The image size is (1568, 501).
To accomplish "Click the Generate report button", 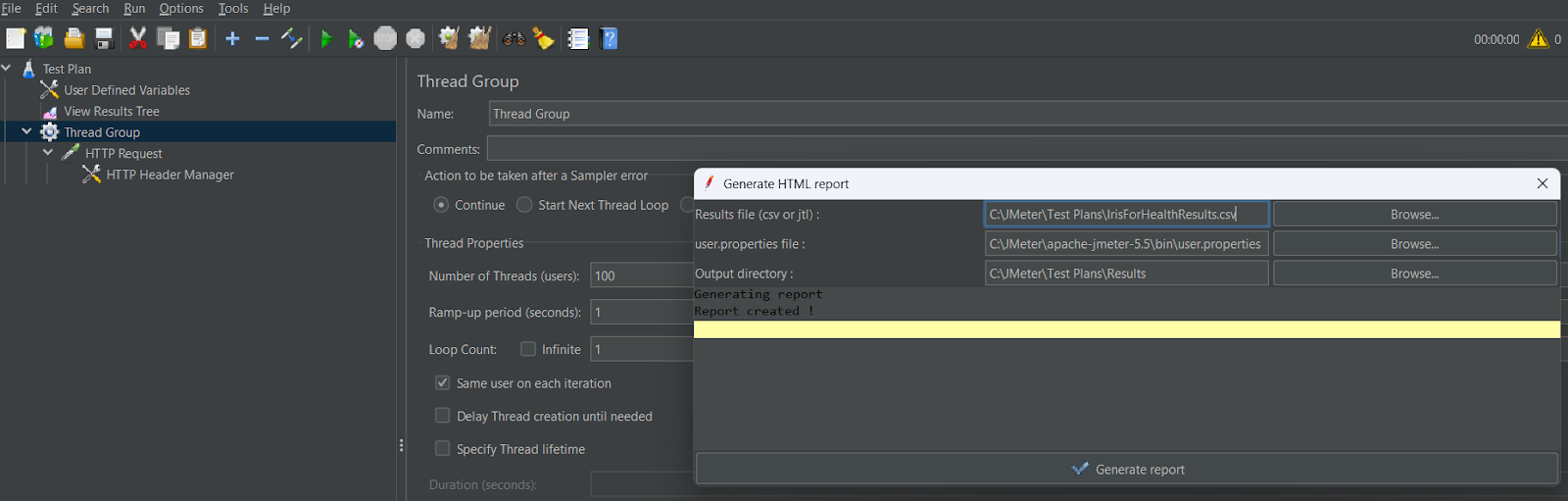I will click(1126, 469).
